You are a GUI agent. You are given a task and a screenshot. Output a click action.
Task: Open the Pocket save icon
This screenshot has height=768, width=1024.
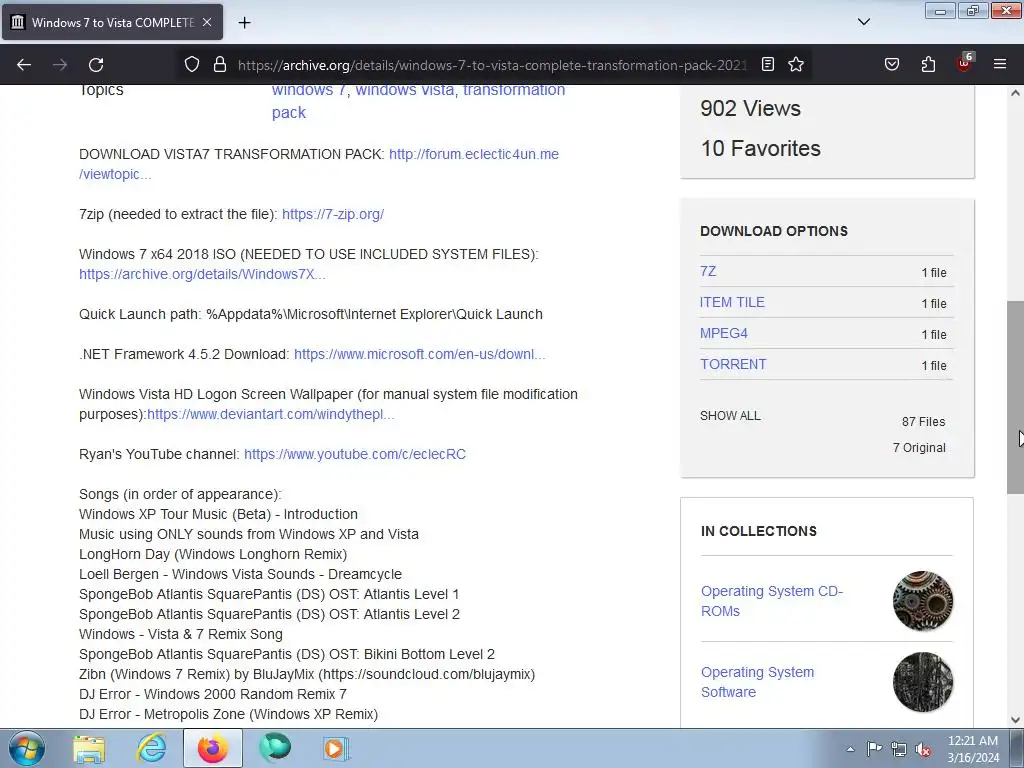pos(891,64)
